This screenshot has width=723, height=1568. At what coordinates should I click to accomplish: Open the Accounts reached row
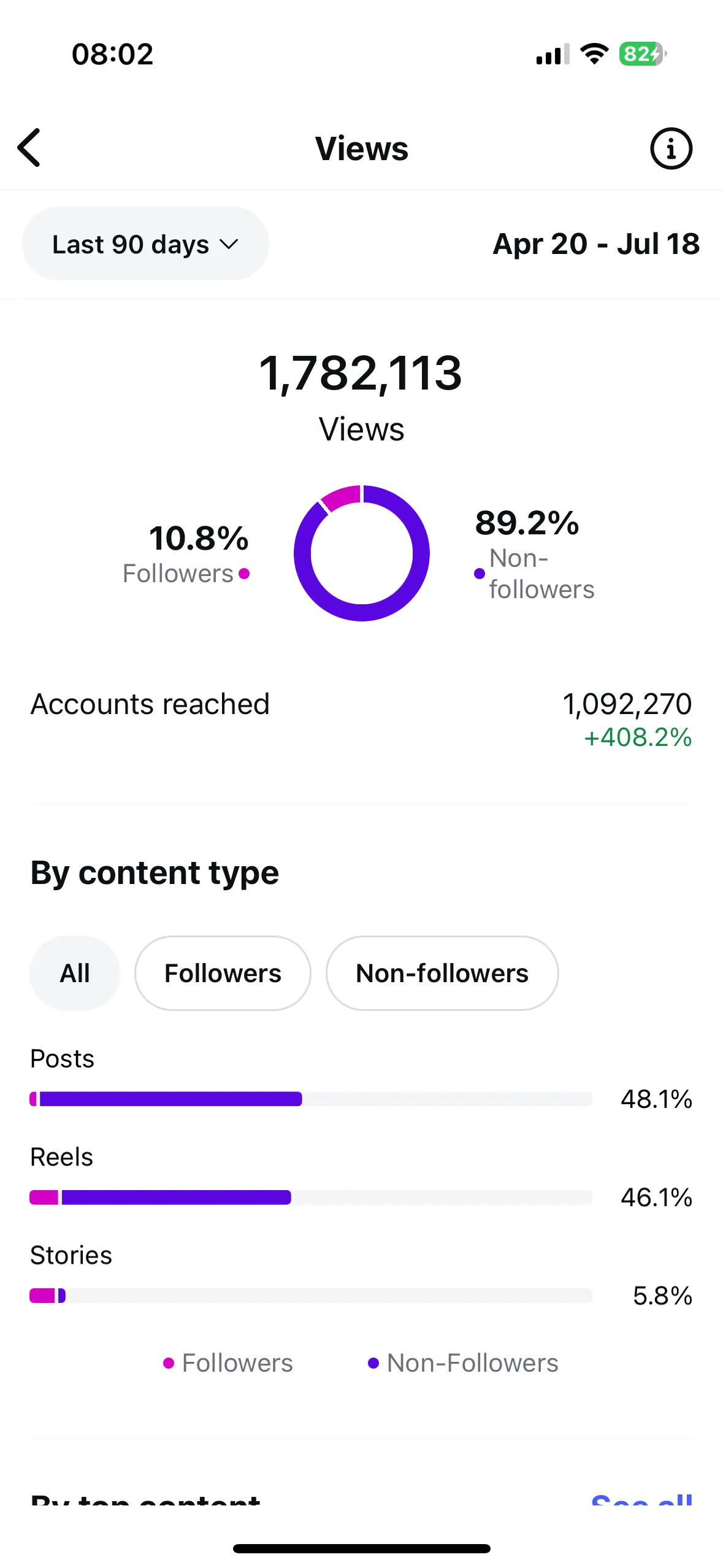tap(362, 719)
